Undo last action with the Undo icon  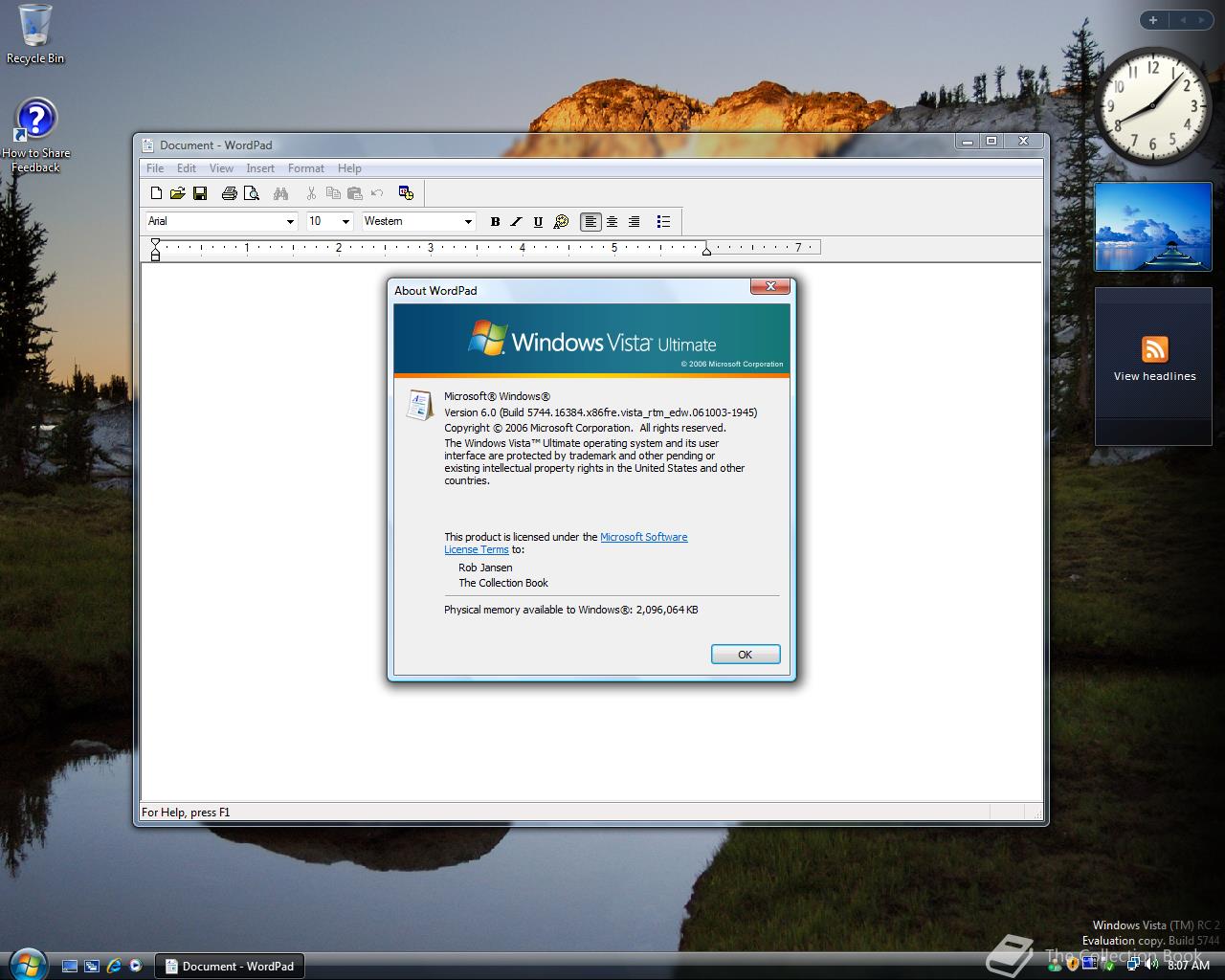click(x=377, y=193)
